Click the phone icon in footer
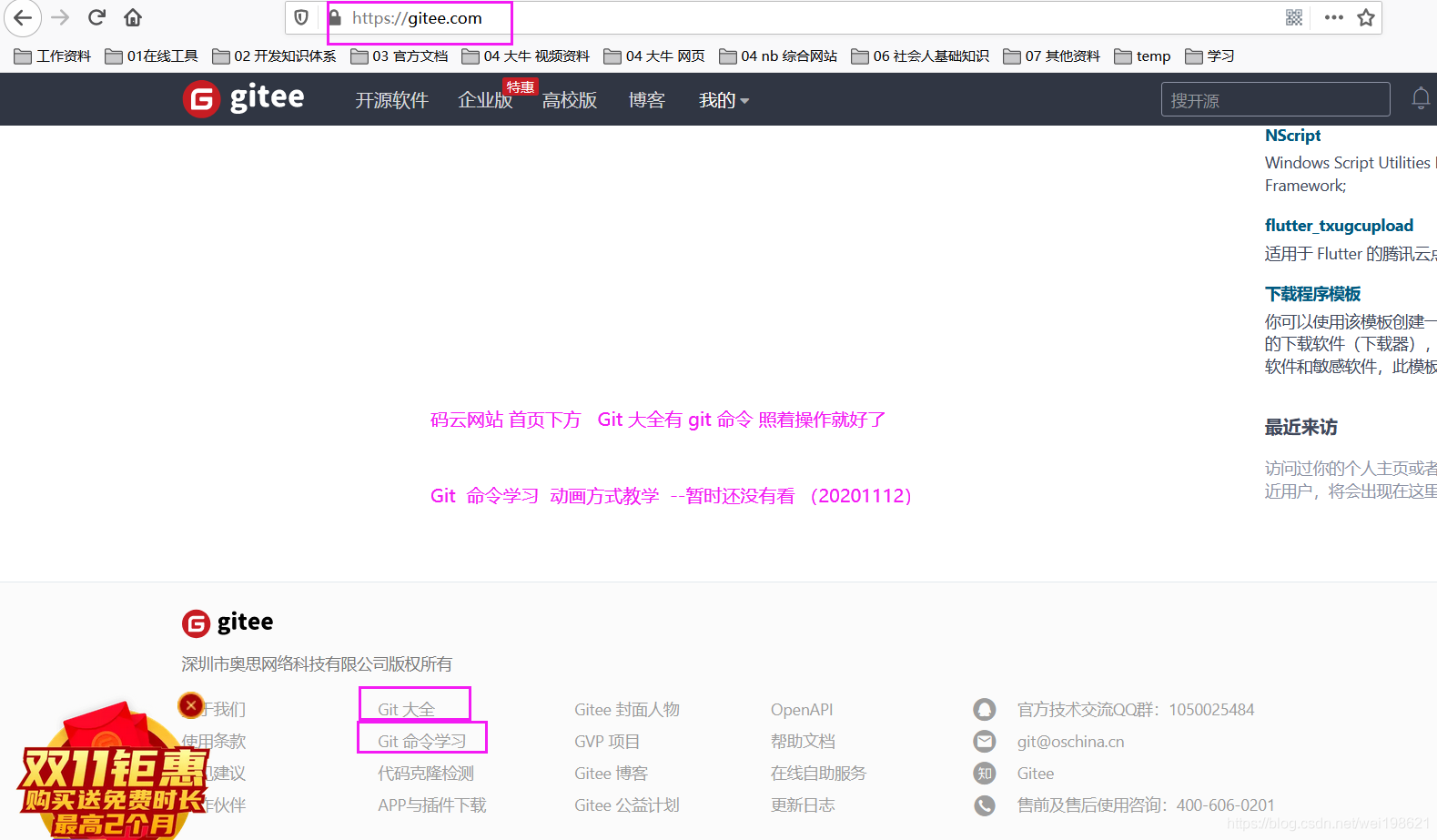This screenshot has height=840, width=1437. tap(985, 805)
